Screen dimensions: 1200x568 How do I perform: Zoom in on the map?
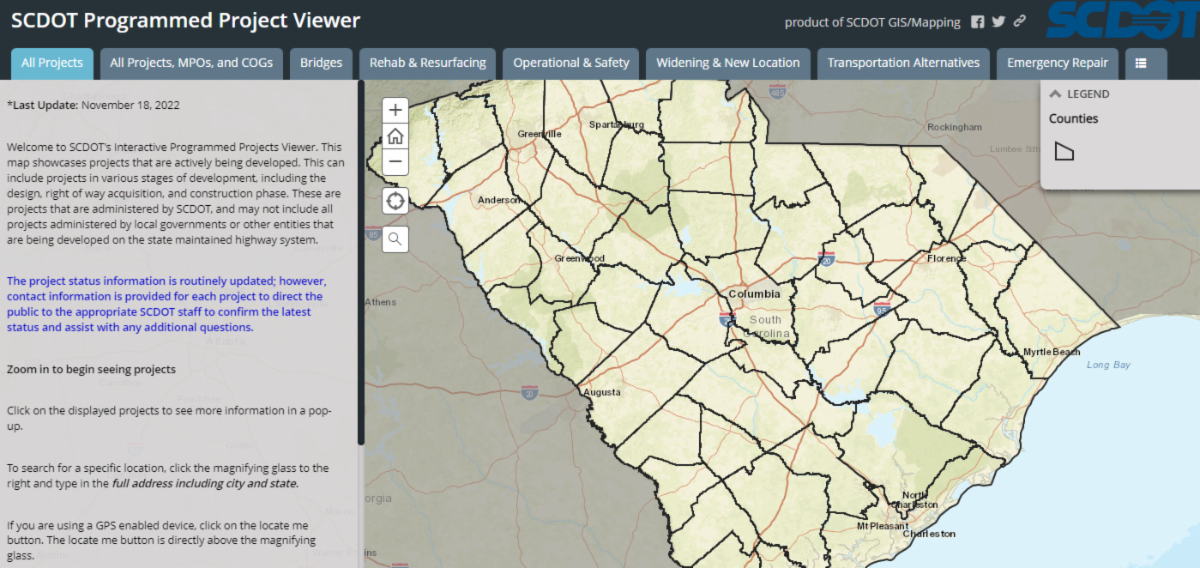(x=395, y=110)
